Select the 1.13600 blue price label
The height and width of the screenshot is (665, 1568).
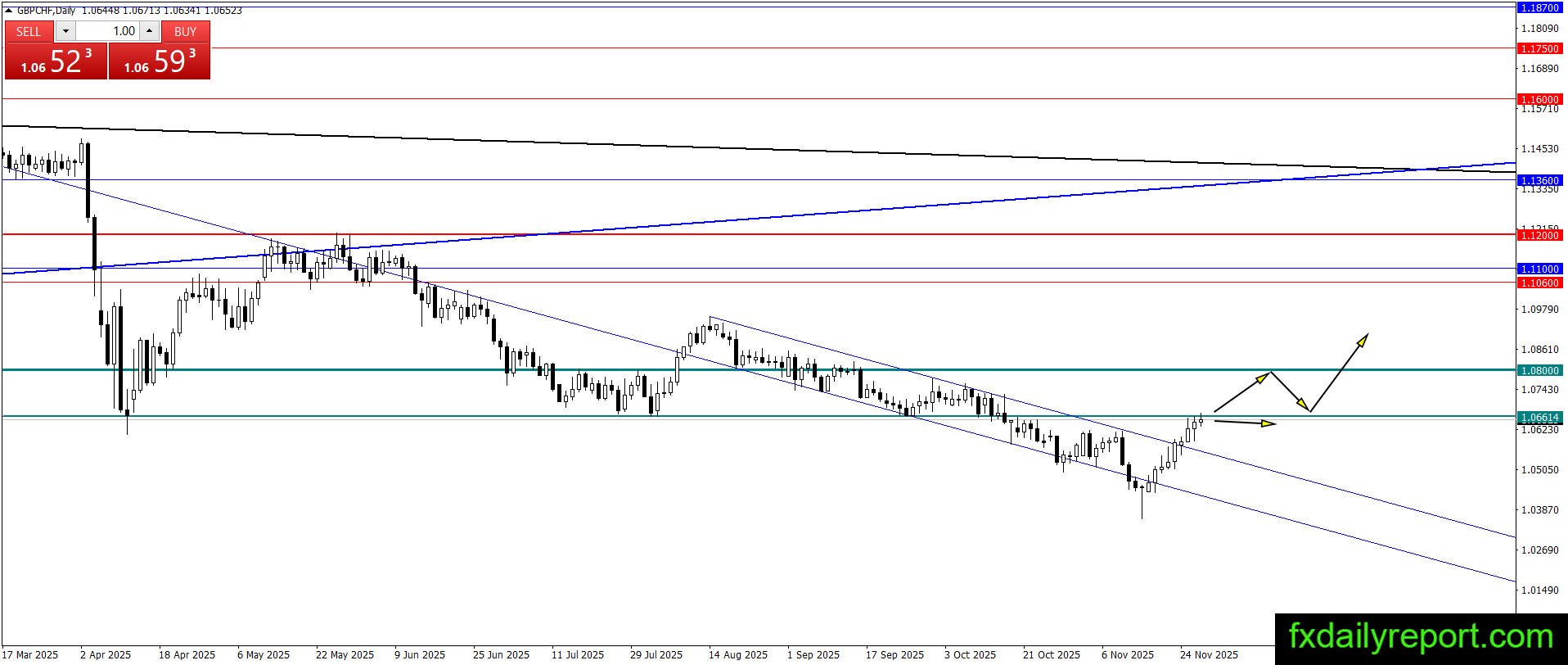(x=1539, y=180)
